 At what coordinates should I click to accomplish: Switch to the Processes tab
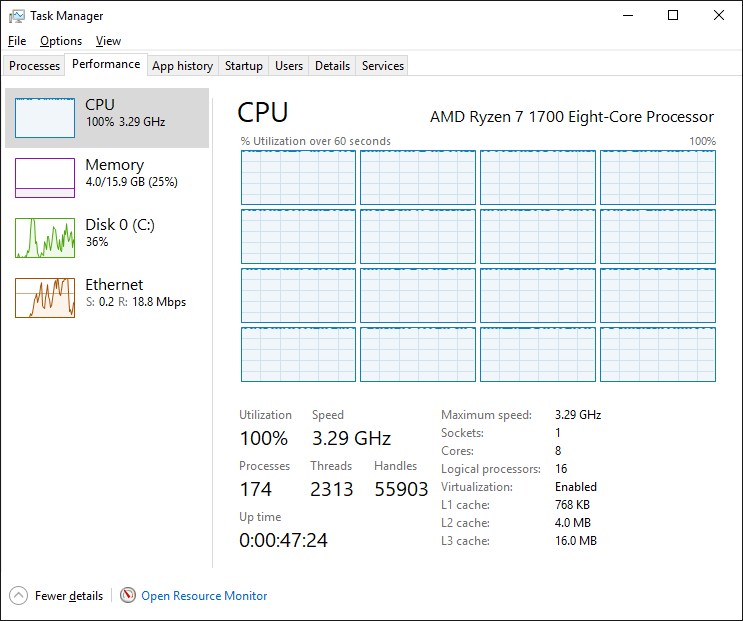(35, 66)
